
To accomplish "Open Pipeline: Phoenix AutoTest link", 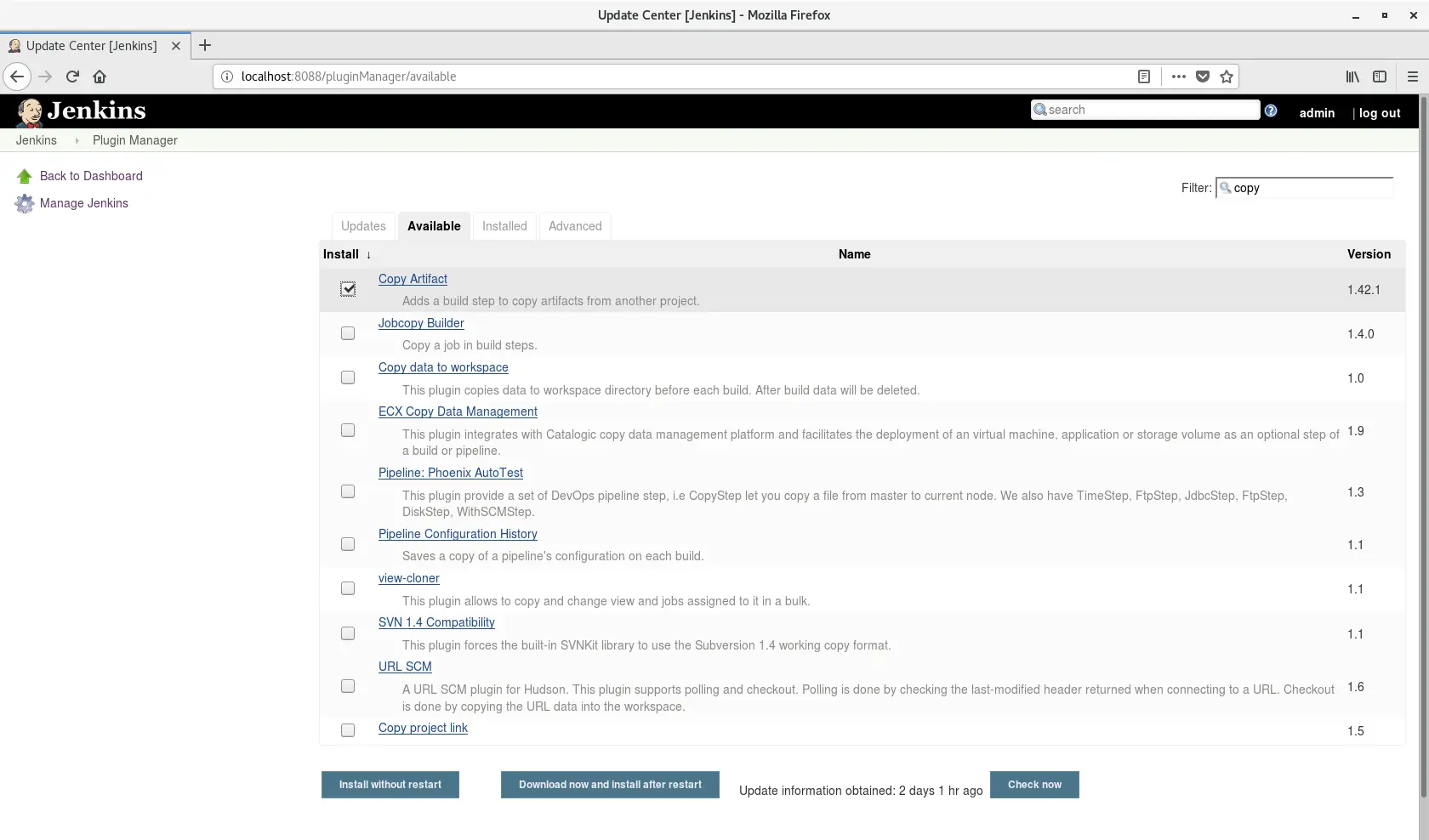I will click(451, 473).
